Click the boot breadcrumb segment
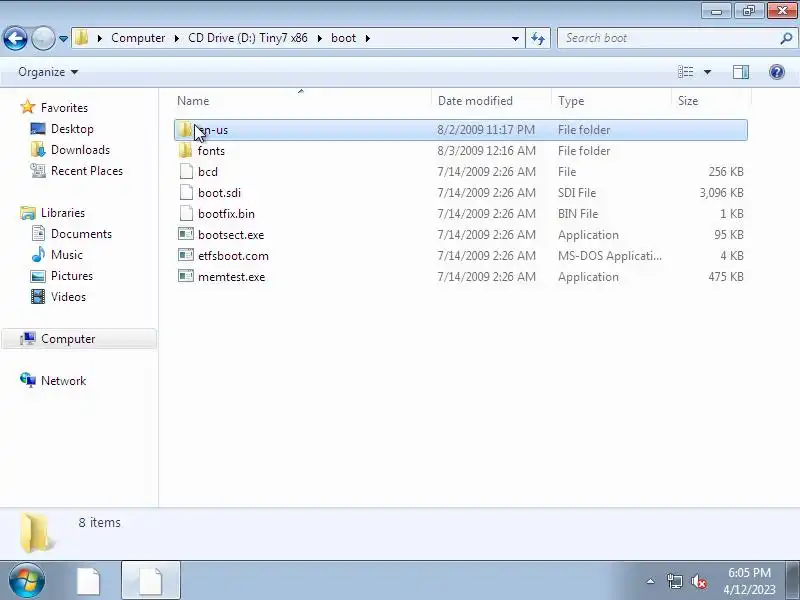 [x=343, y=38]
